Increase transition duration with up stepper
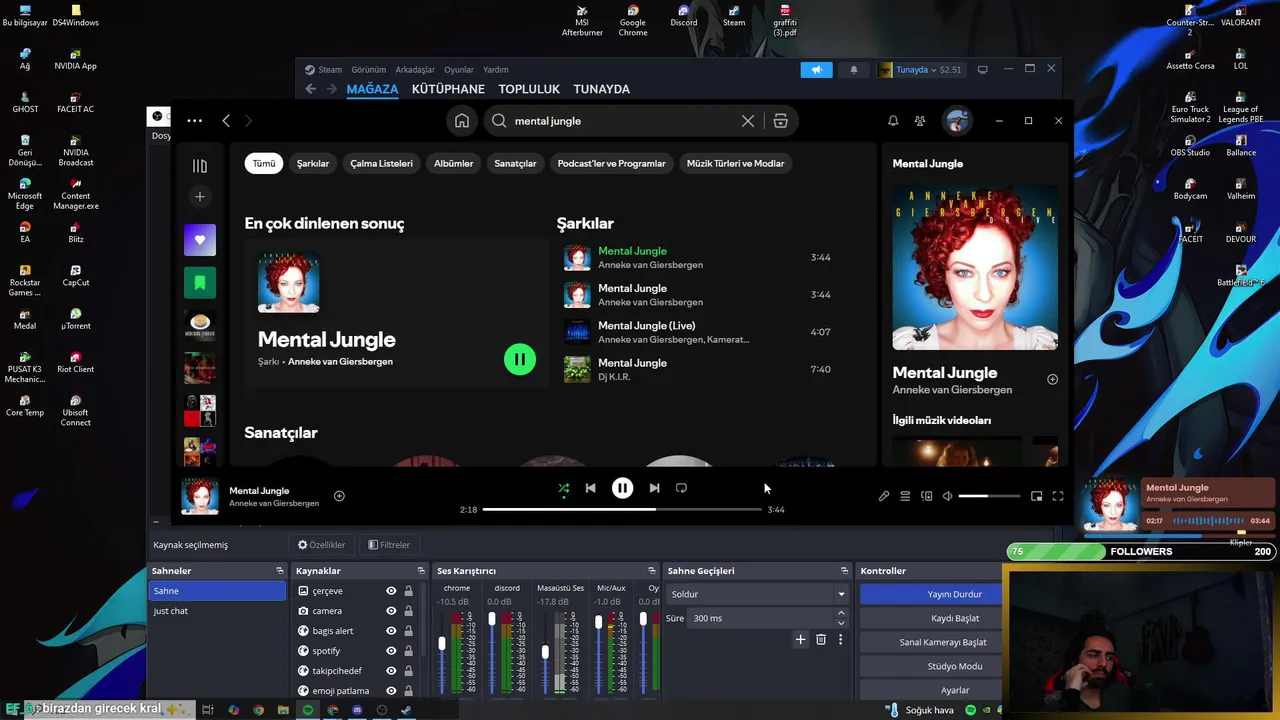 (841, 613)
